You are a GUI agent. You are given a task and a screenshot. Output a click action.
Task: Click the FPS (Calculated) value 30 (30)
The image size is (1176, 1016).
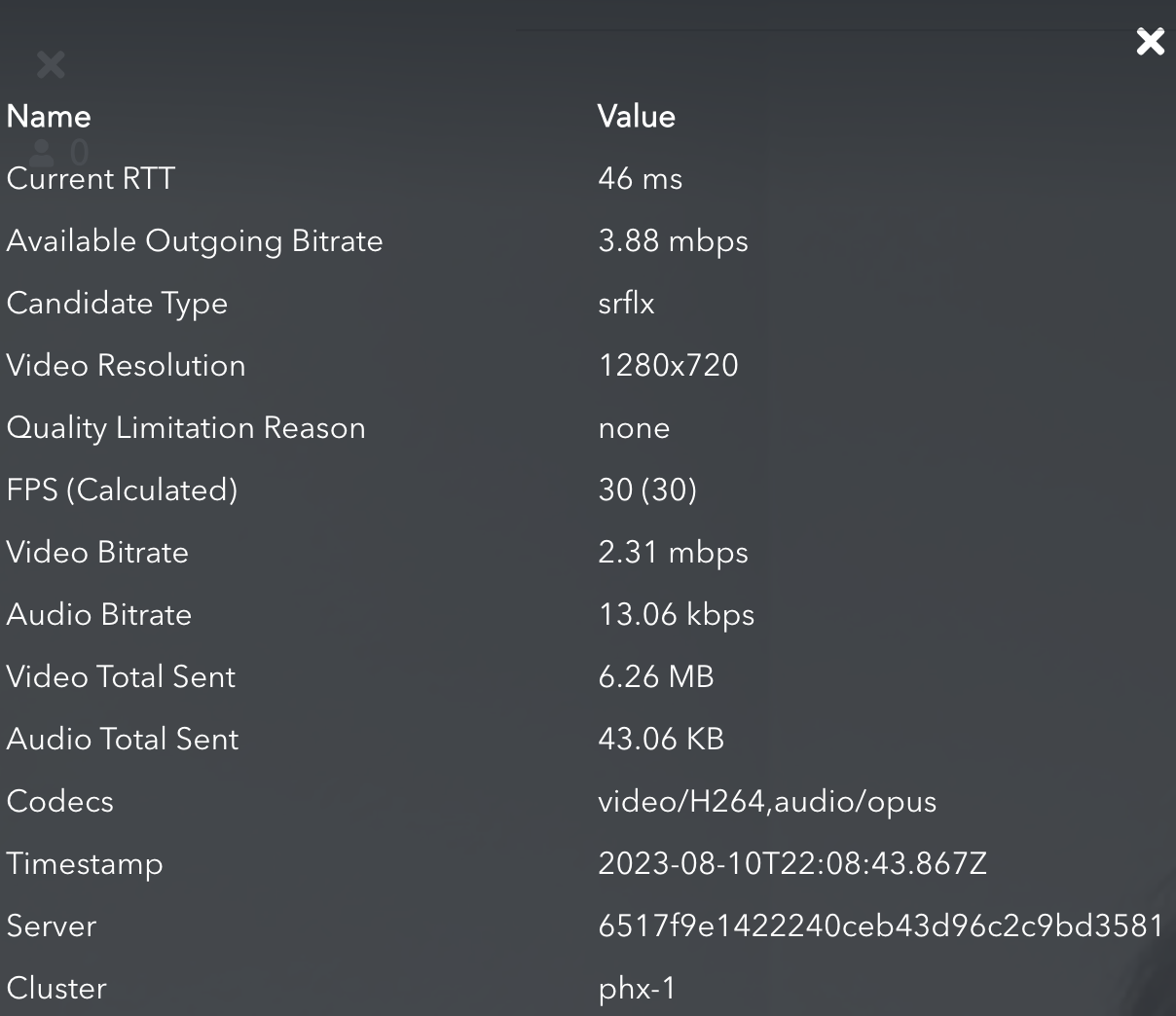(x=647, y=490)
